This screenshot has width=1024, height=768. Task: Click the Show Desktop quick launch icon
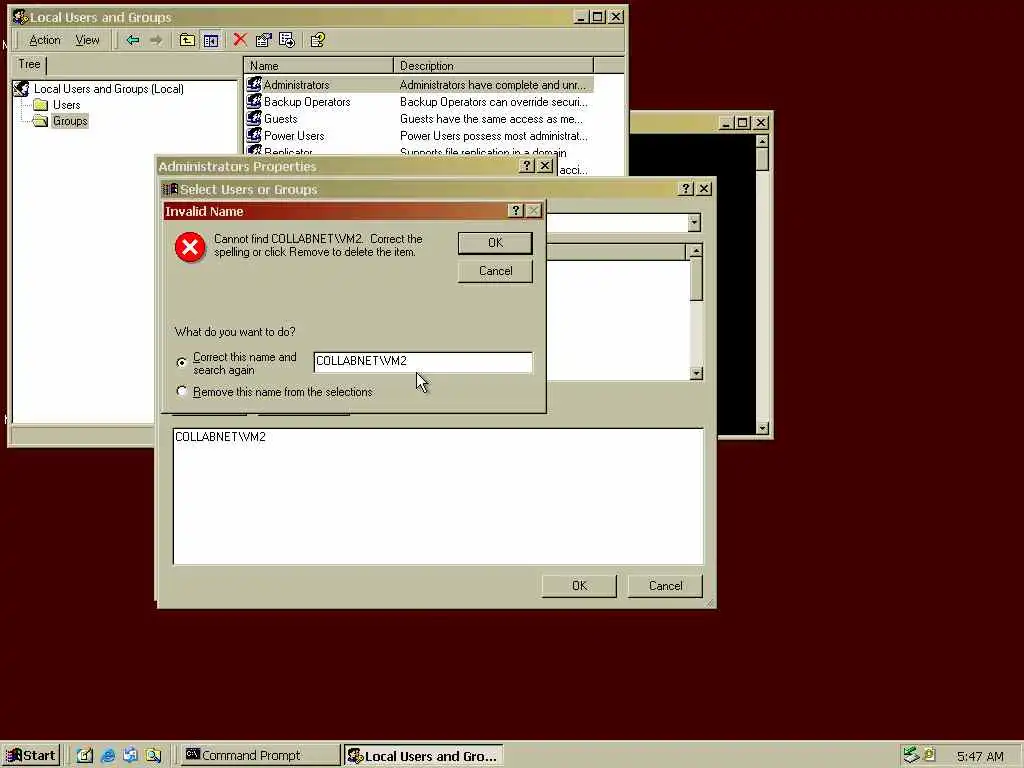84,756
